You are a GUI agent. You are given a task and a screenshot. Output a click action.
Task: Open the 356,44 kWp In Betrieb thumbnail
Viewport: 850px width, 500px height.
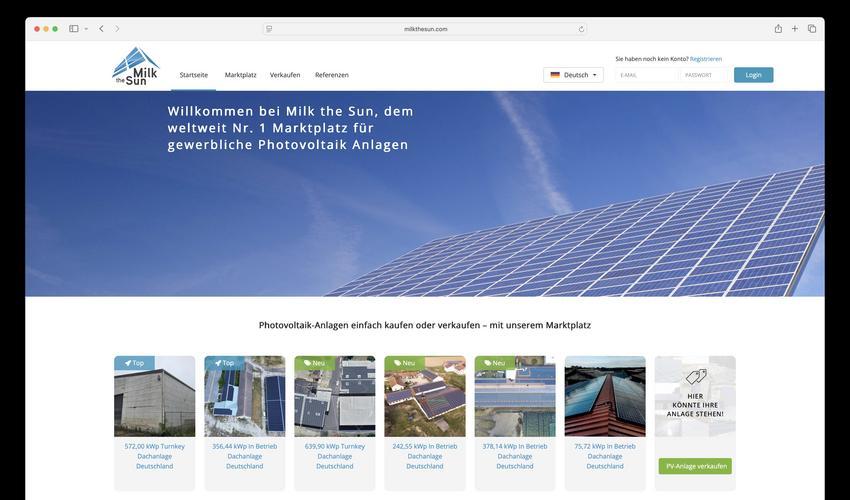click(244, 396)
